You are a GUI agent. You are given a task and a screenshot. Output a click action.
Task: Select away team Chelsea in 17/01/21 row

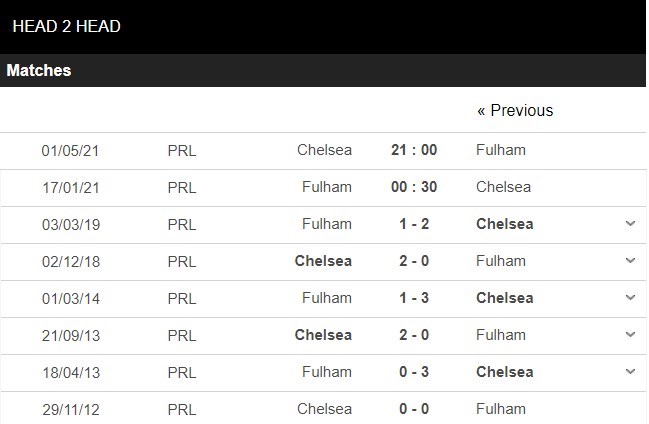tap(503, 187)
